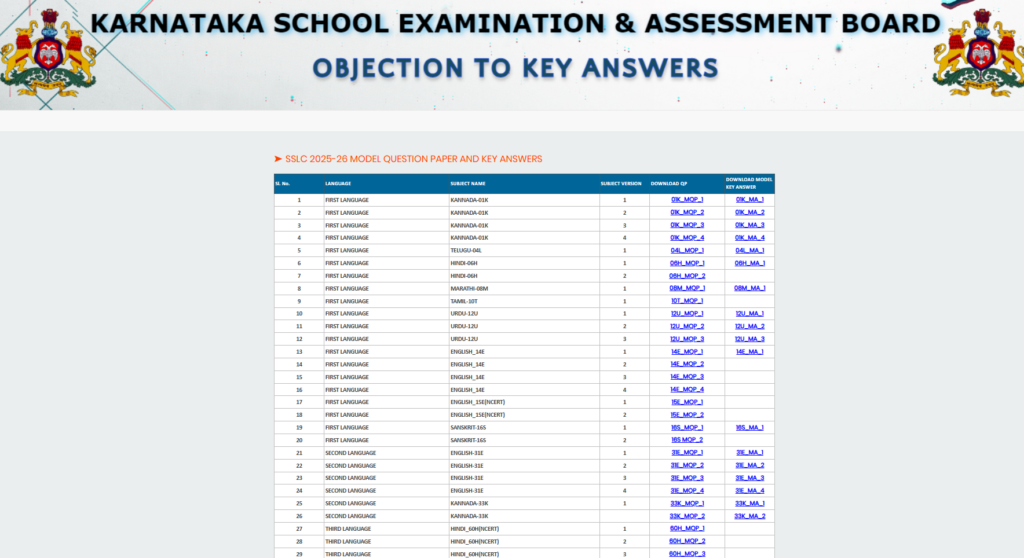Click the Download Model Key Answer column header
This screenshot has height=558, width=1024.
749,183
